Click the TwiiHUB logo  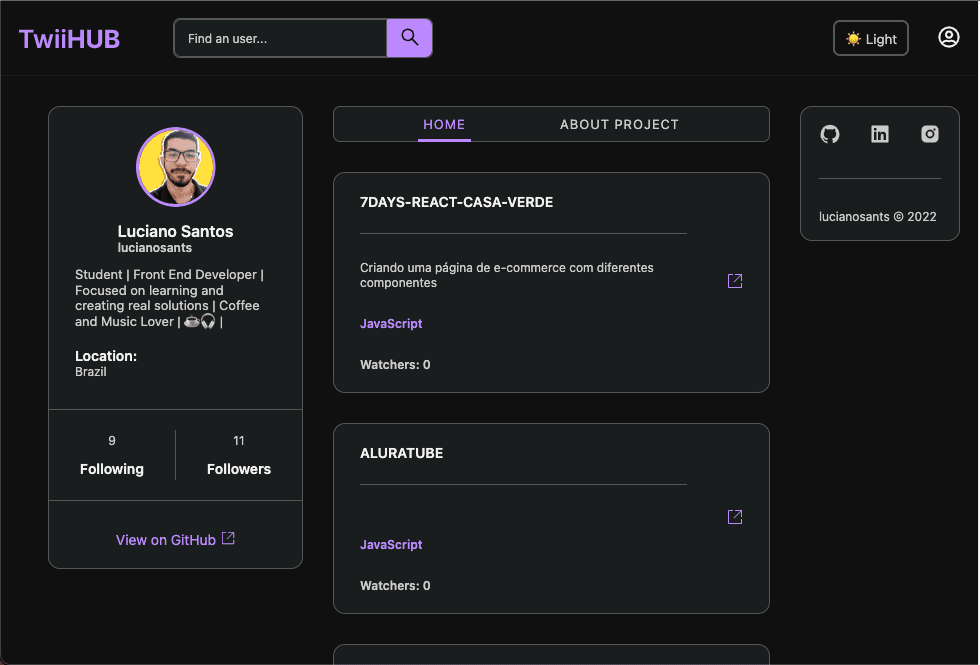[x=68, y=37]
